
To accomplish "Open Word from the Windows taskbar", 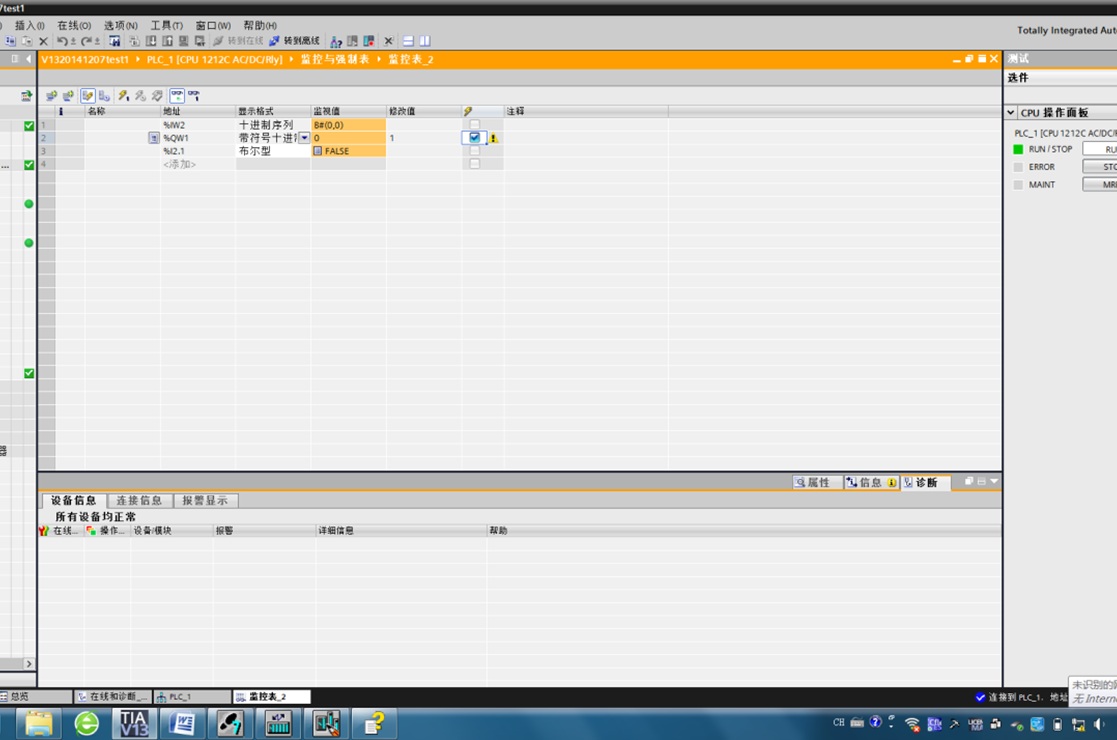I will coord(182,724).
